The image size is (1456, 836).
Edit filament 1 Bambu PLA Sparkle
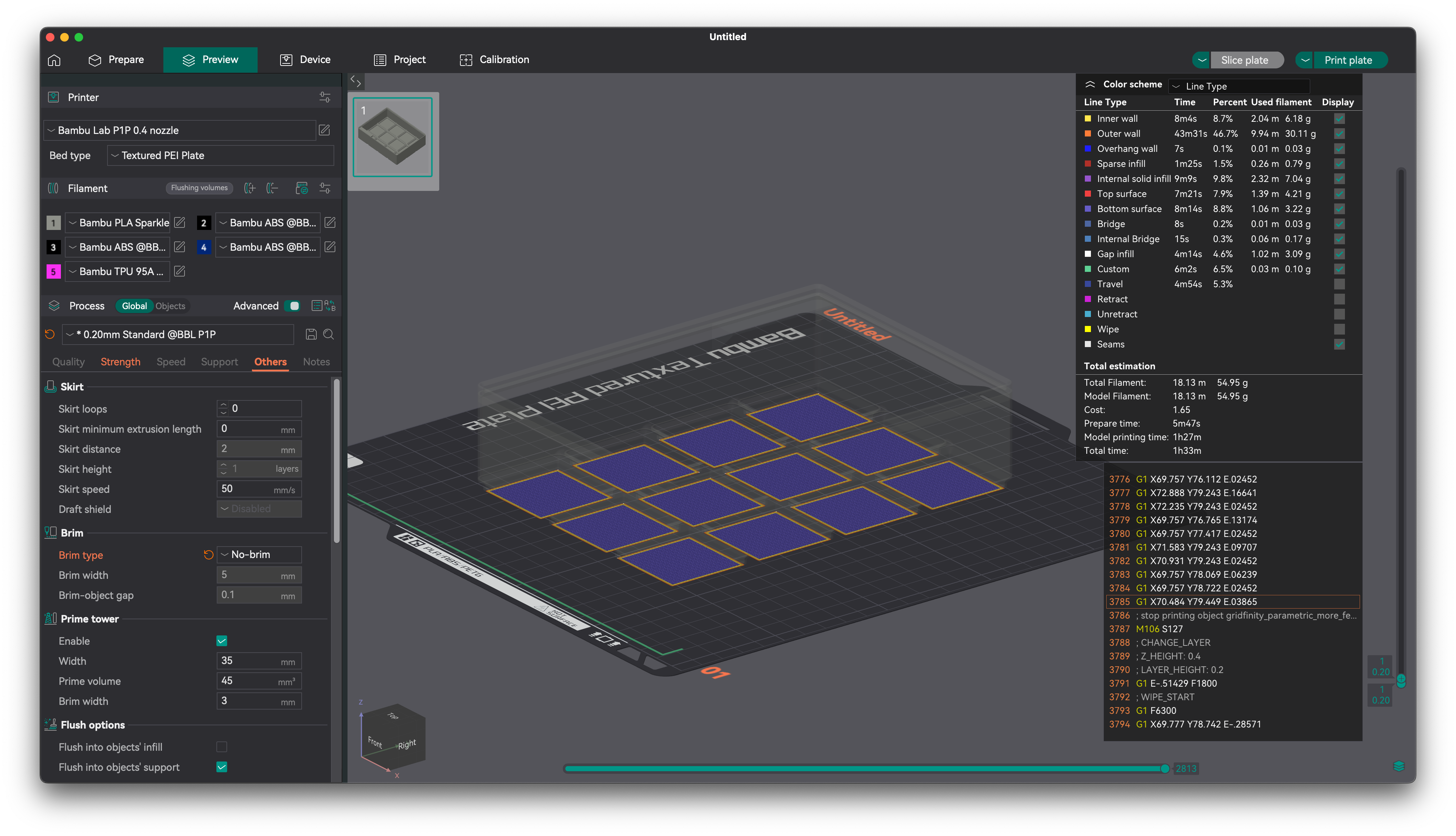(180, 222)
